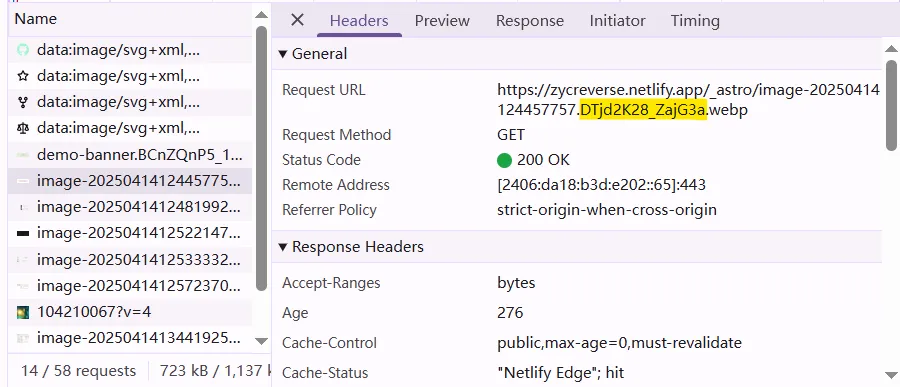The width and height of the screenshot is (900, 387).
Task: Select the star icon svg request row
Action: click(130, 76)
